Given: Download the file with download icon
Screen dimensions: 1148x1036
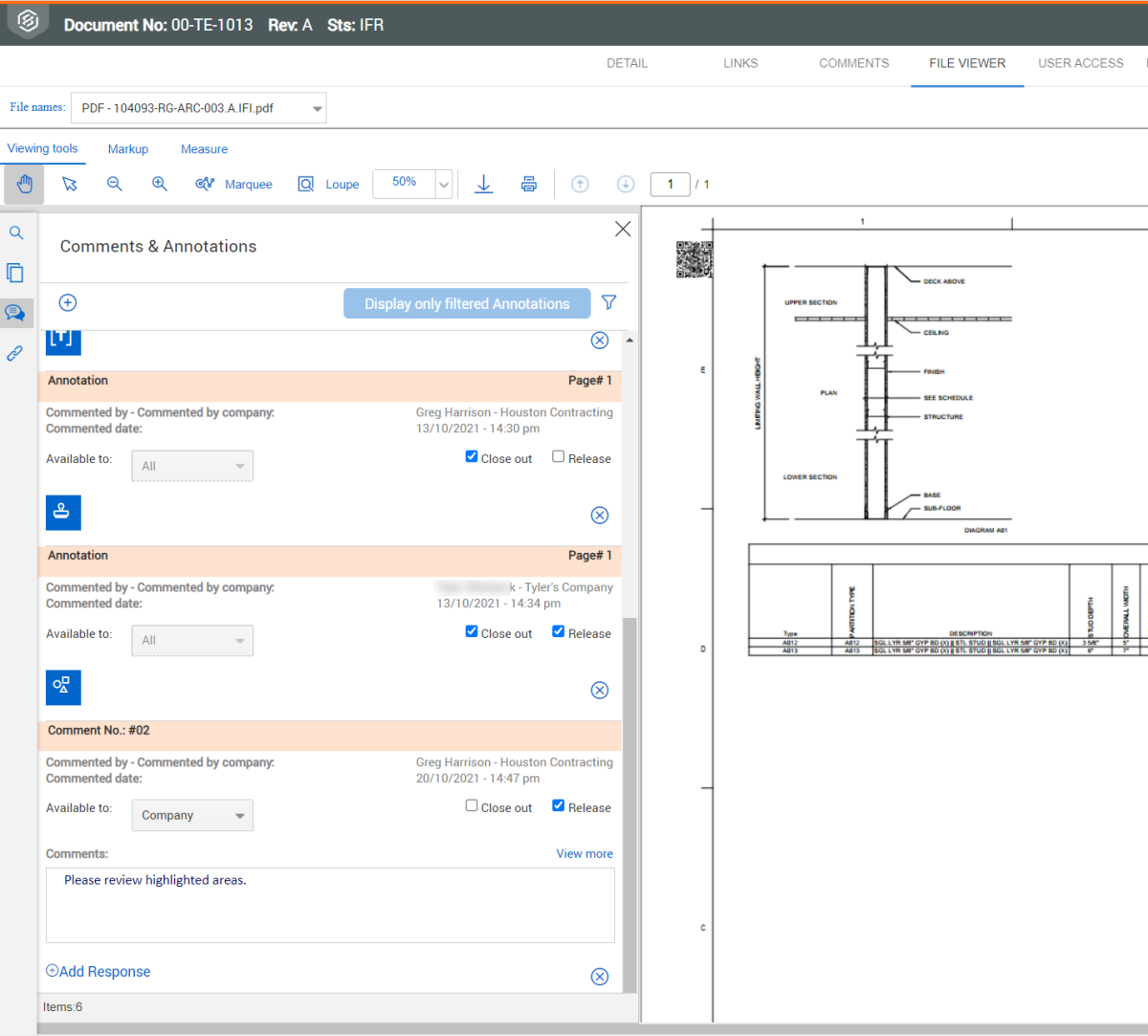Looking at the screenshot, I should click(x=484, y=184).
